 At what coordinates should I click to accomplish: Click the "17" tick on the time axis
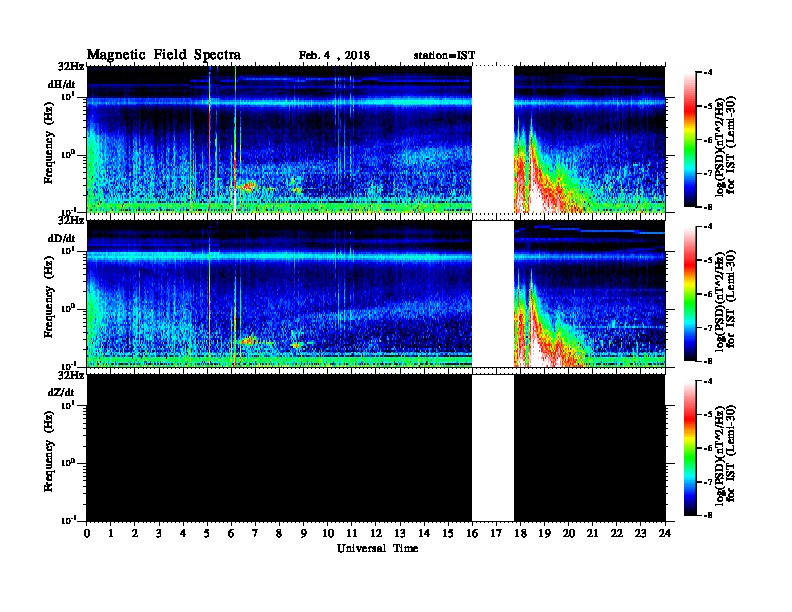point(496,533)
